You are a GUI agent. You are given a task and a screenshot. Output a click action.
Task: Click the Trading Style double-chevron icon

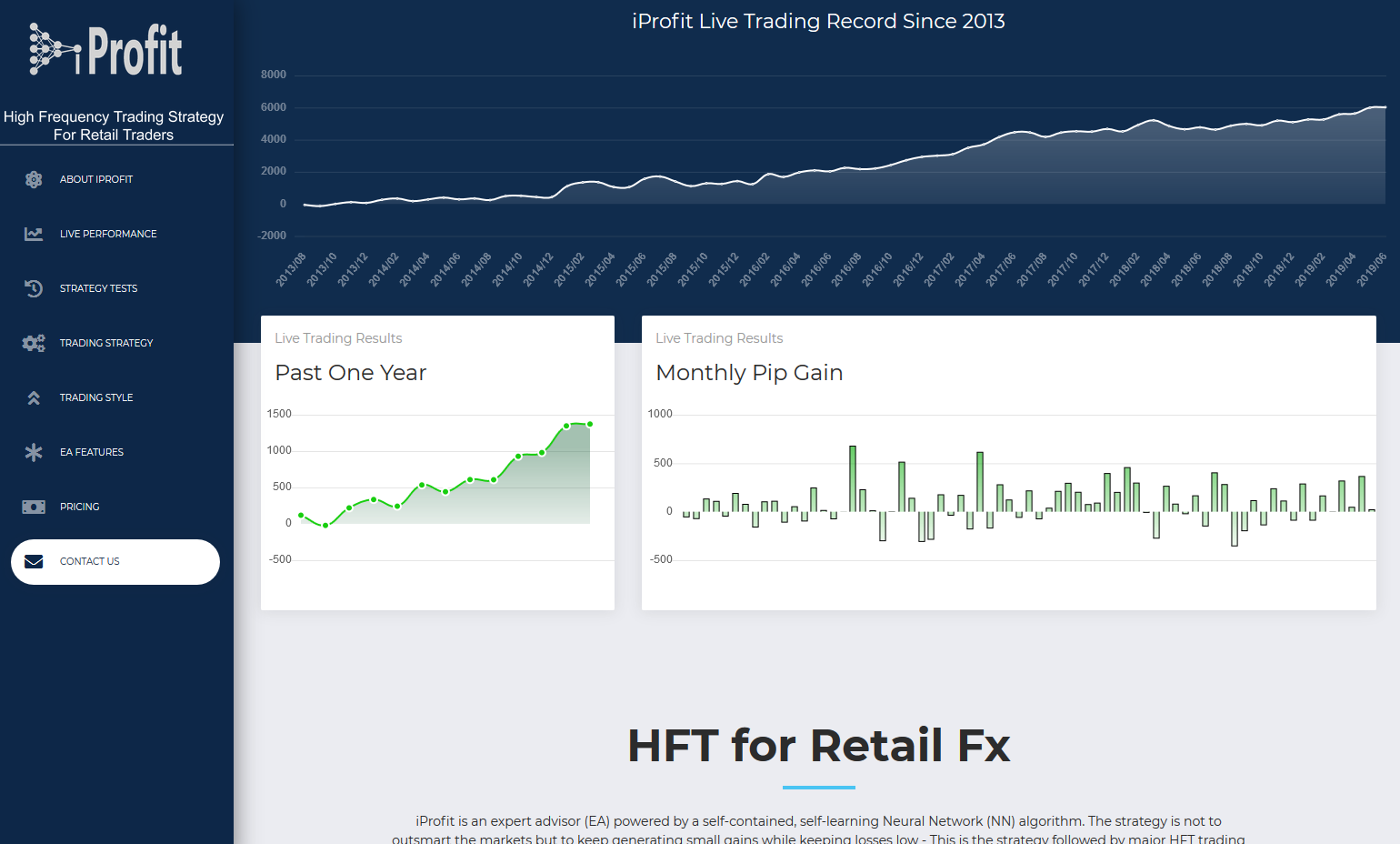point(34,397)
